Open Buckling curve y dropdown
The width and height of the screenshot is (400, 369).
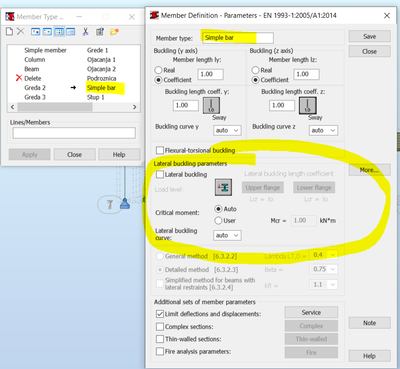coord(227,130)
